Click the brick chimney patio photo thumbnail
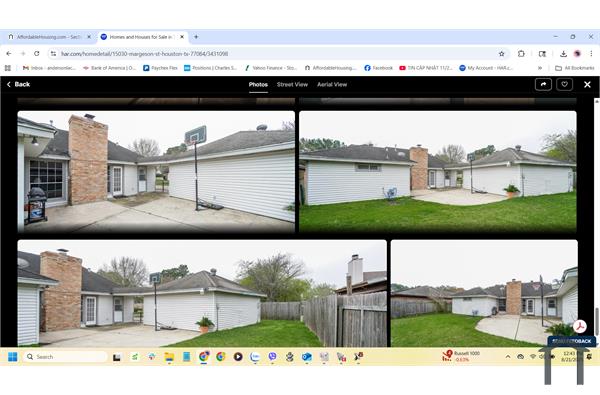This screenshot has width=600, height=395. pos(156,172)
